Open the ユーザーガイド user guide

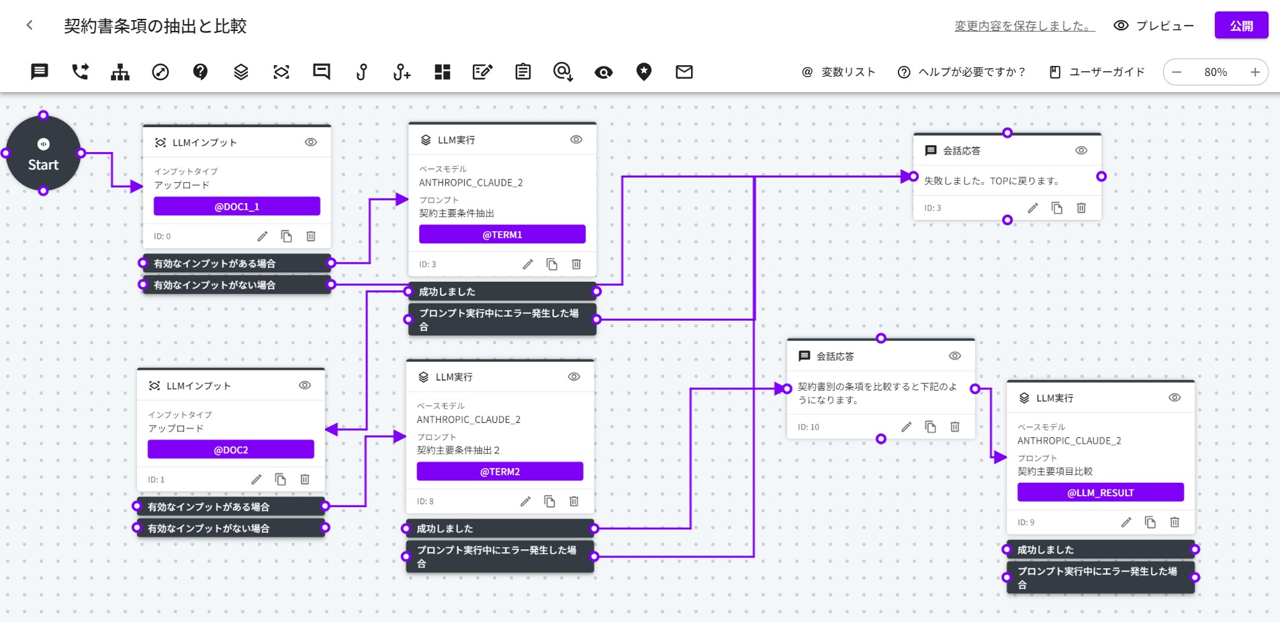[x=1097, y=72]
